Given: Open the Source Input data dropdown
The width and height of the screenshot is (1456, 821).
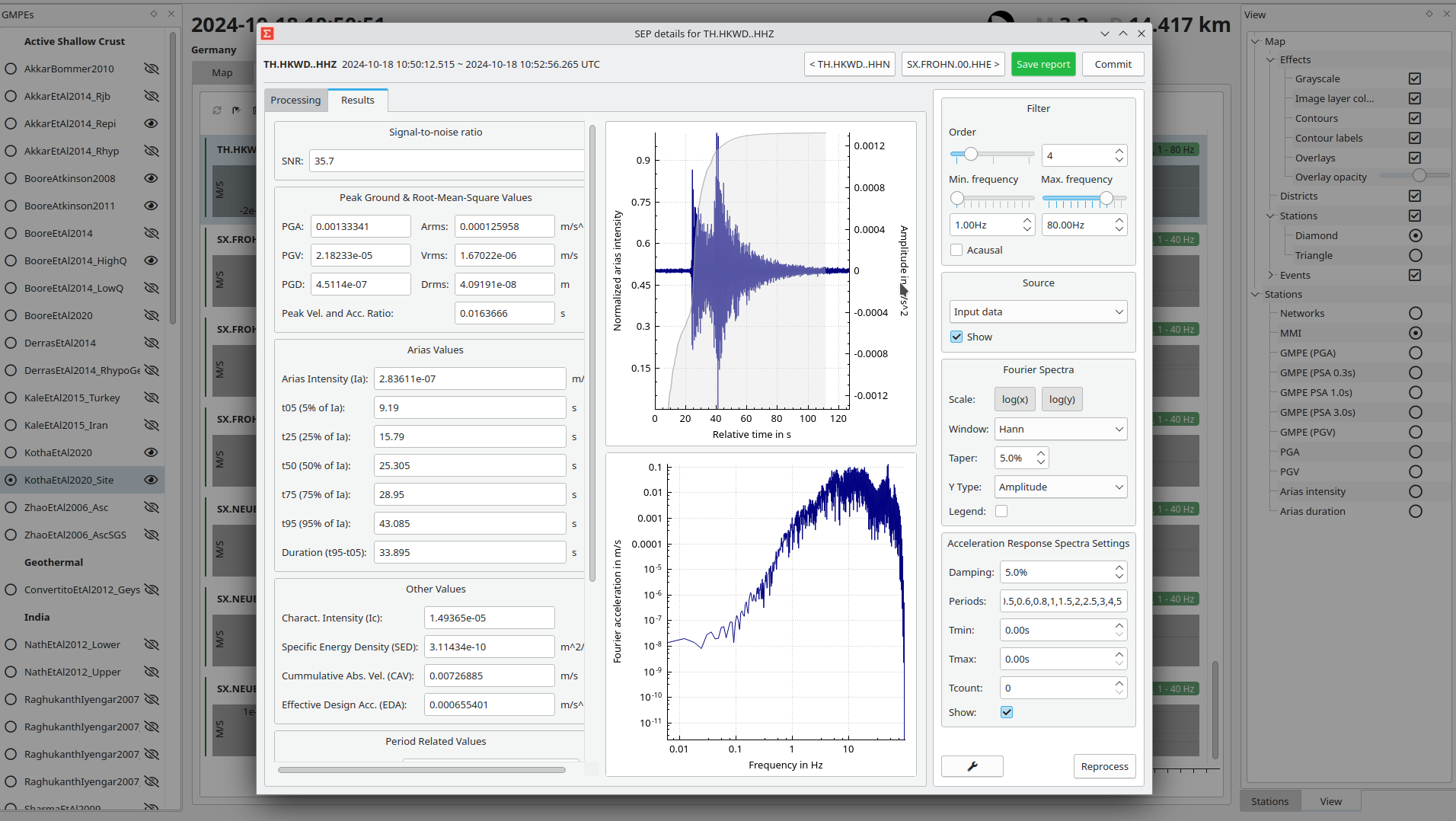Looking at the screenshot, I should [1038, 311].
